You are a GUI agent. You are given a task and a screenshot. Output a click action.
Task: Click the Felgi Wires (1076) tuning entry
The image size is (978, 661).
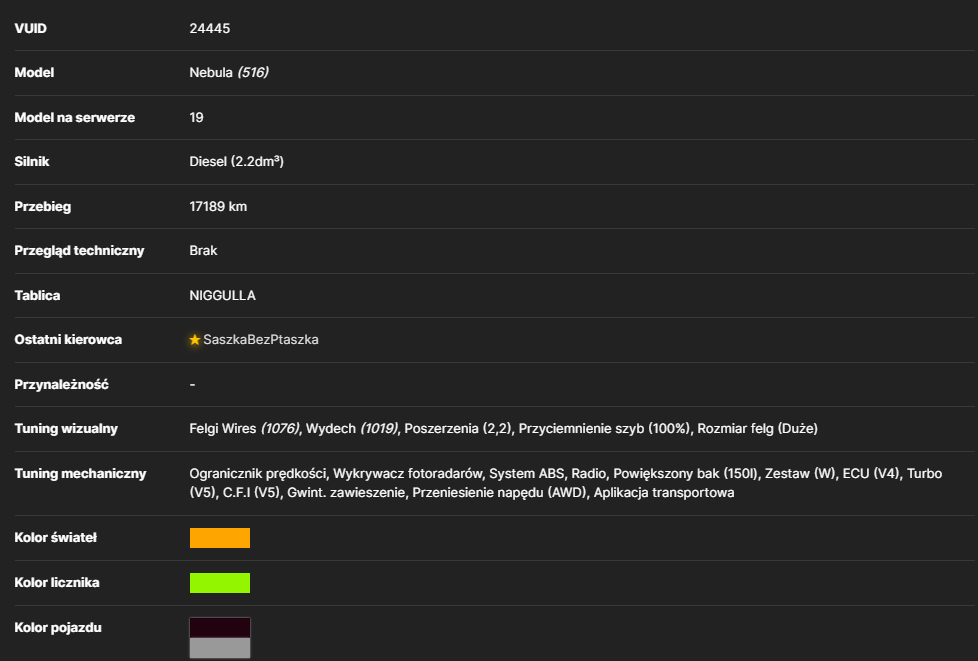pyautogui.click(x=244, y=429)
